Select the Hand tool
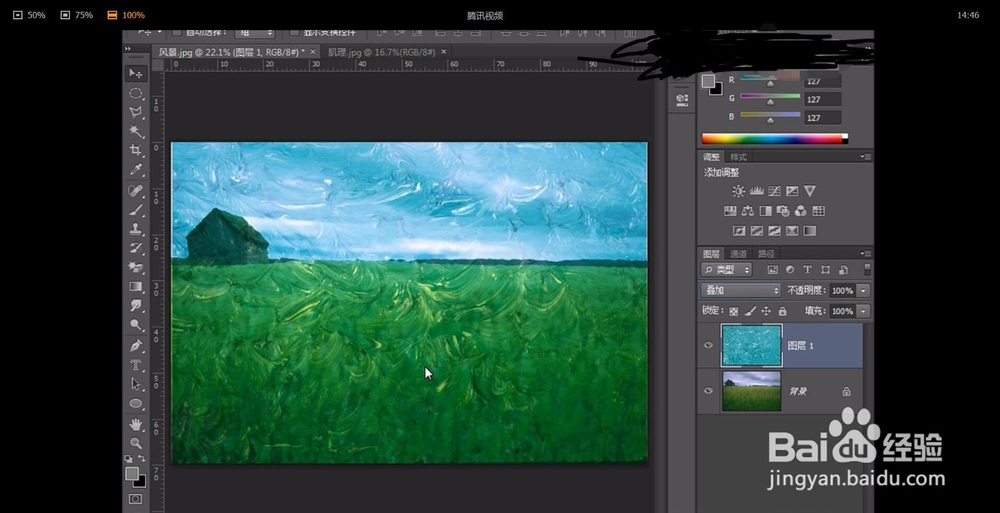Image resolution: width=1000 pixels, height=513 pixels. [136, 424]
